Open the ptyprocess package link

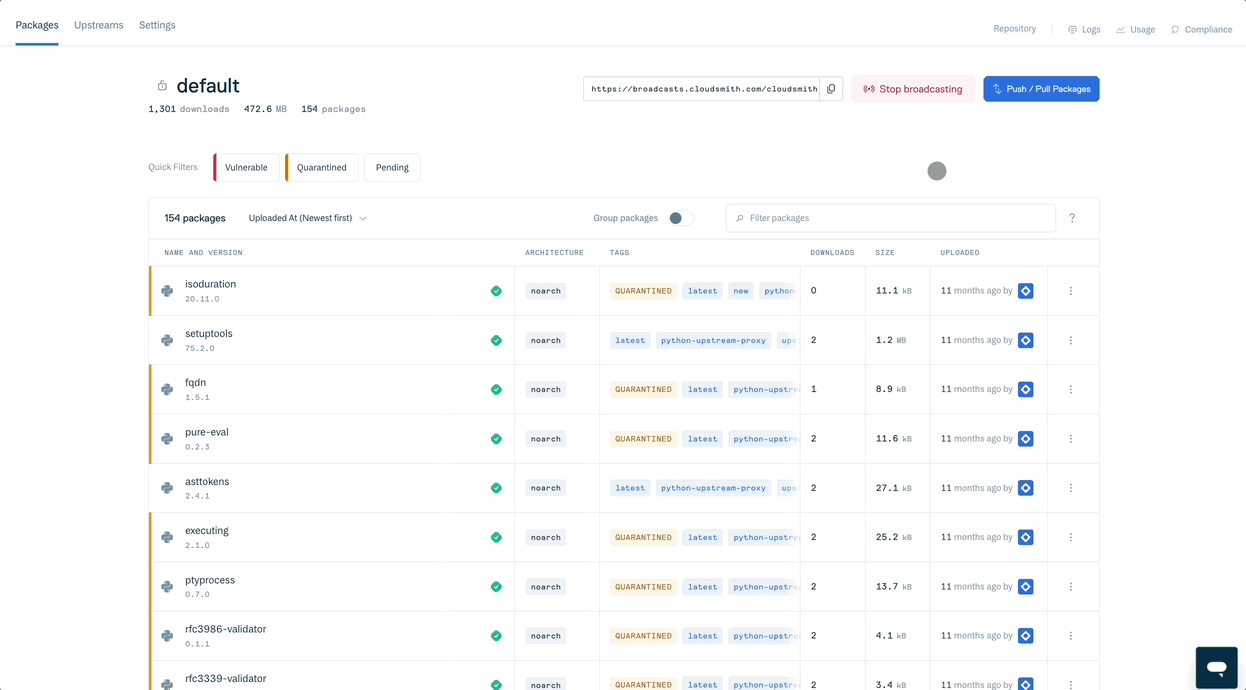coord(210,580)
